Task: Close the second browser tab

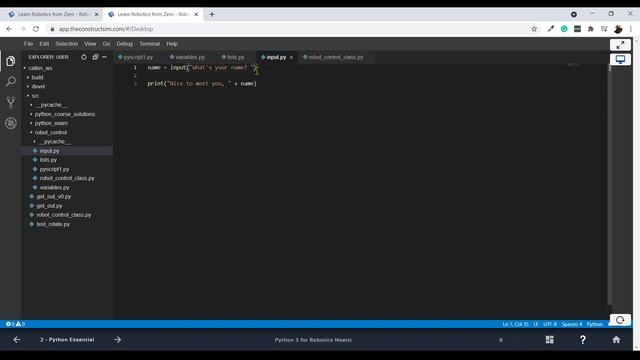Action: pyautogui.click(x=196, y=14)
